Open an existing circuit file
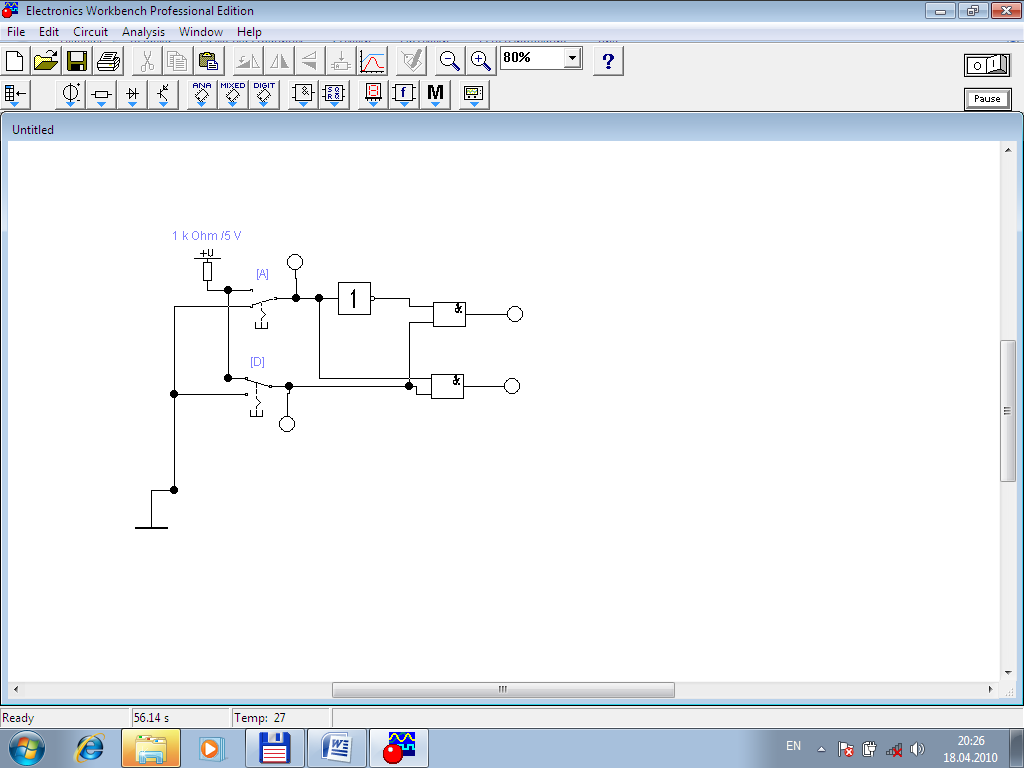 click(x=46, y=61)
